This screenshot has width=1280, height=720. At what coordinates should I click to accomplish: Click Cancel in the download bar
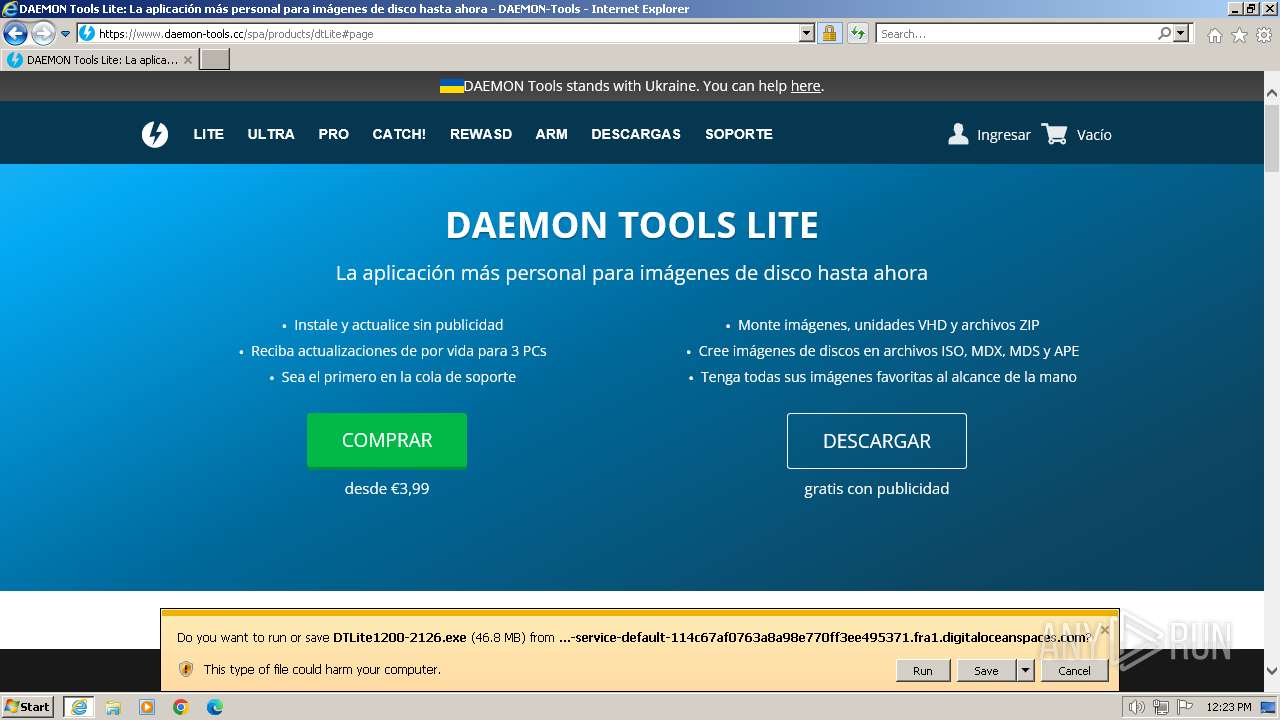(1075, 671)
